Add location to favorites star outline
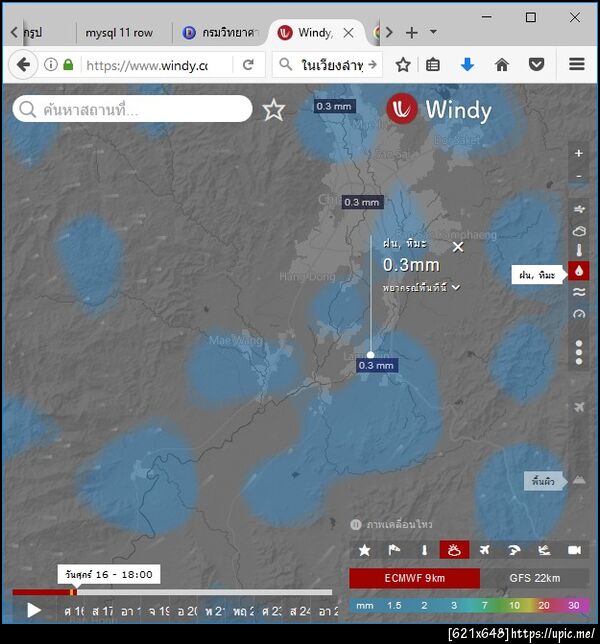 (274, 110)
